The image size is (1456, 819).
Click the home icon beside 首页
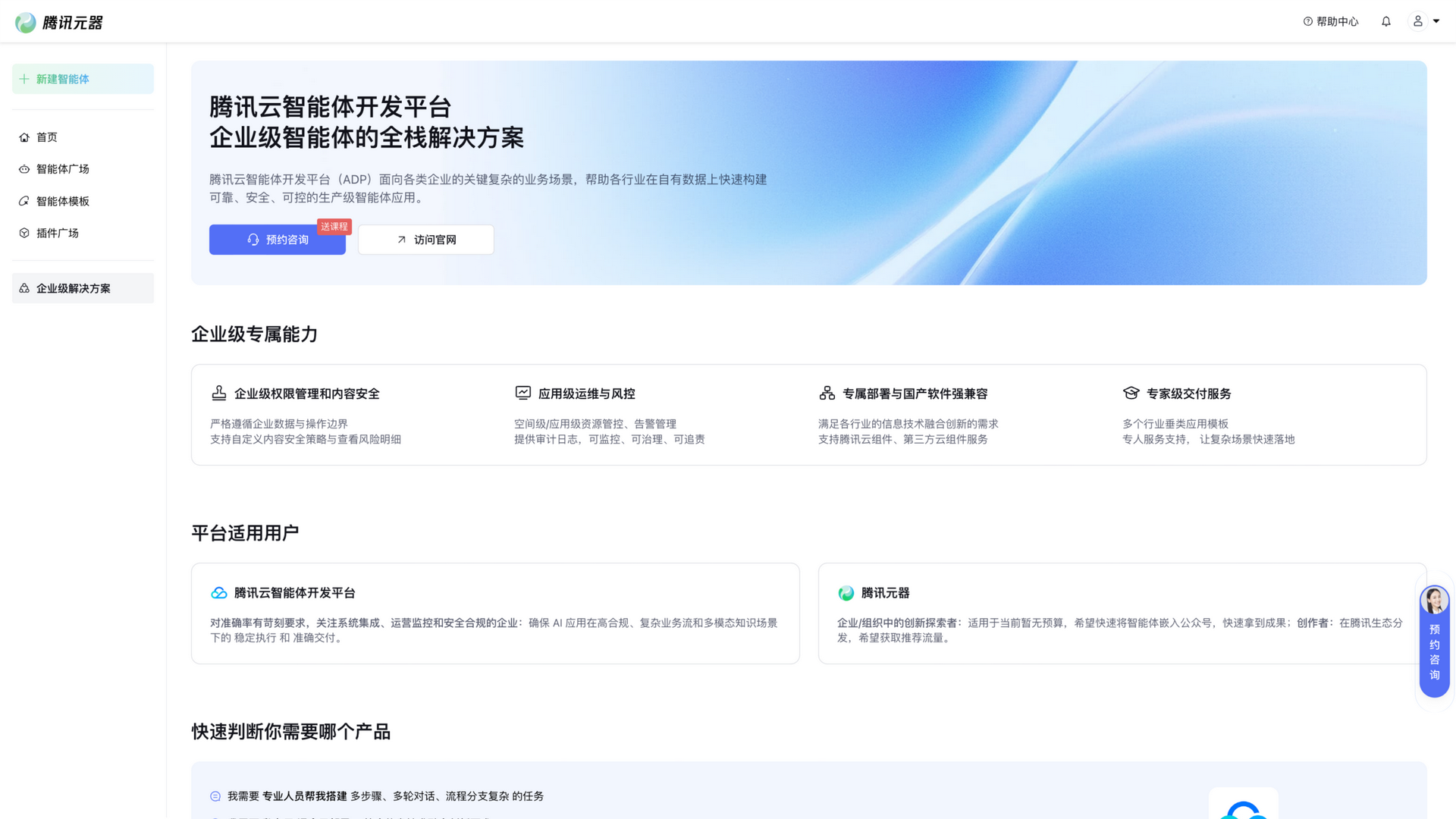(x=24, y=137)
